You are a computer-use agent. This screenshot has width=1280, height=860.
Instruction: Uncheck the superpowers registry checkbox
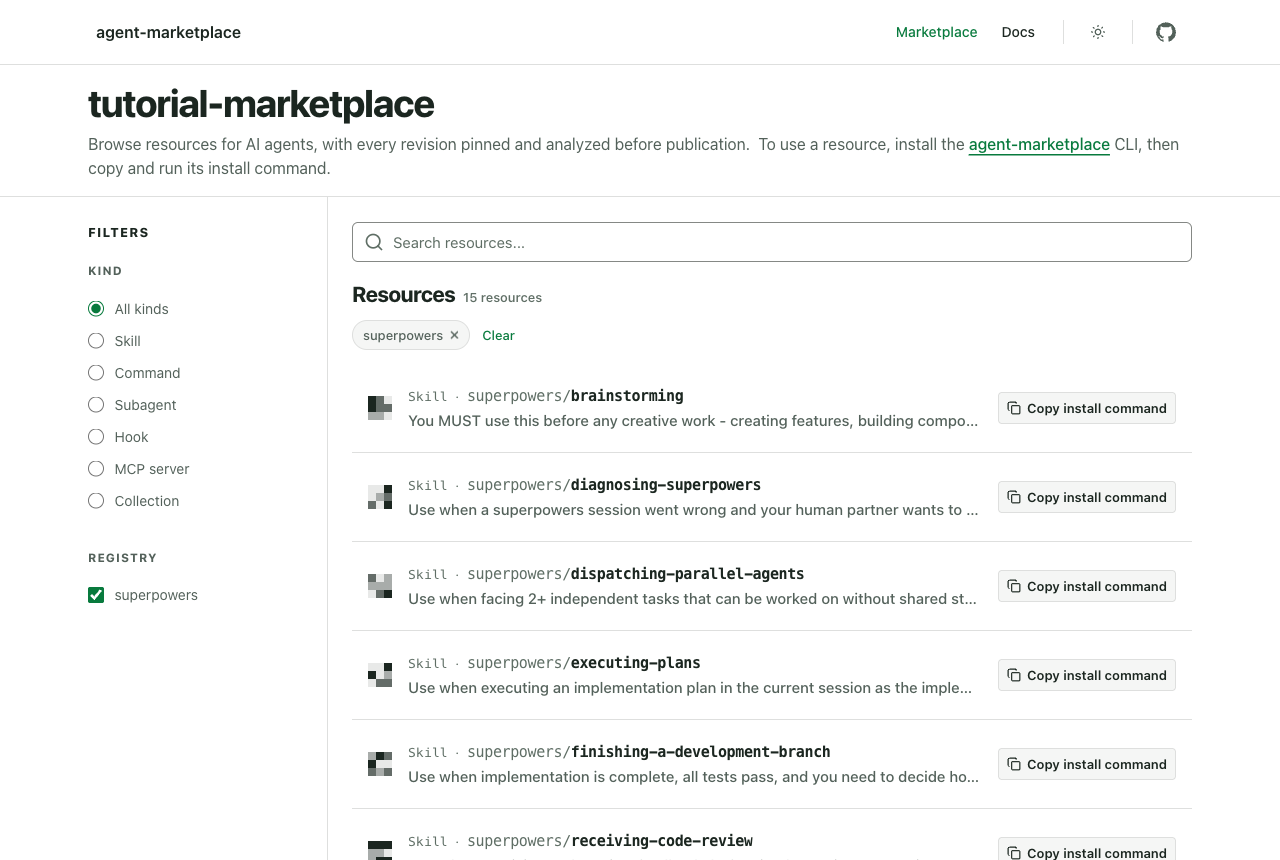(x=96, y=595)
